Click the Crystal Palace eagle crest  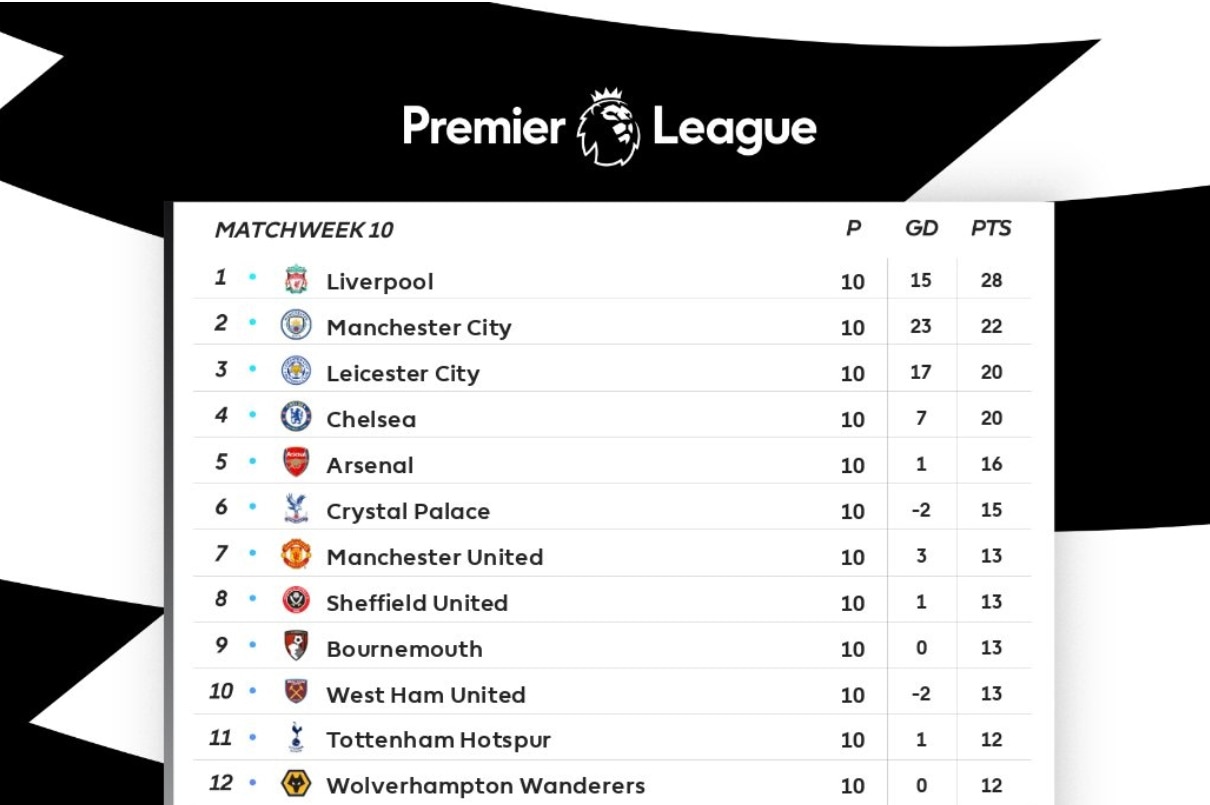coord(296,510)
